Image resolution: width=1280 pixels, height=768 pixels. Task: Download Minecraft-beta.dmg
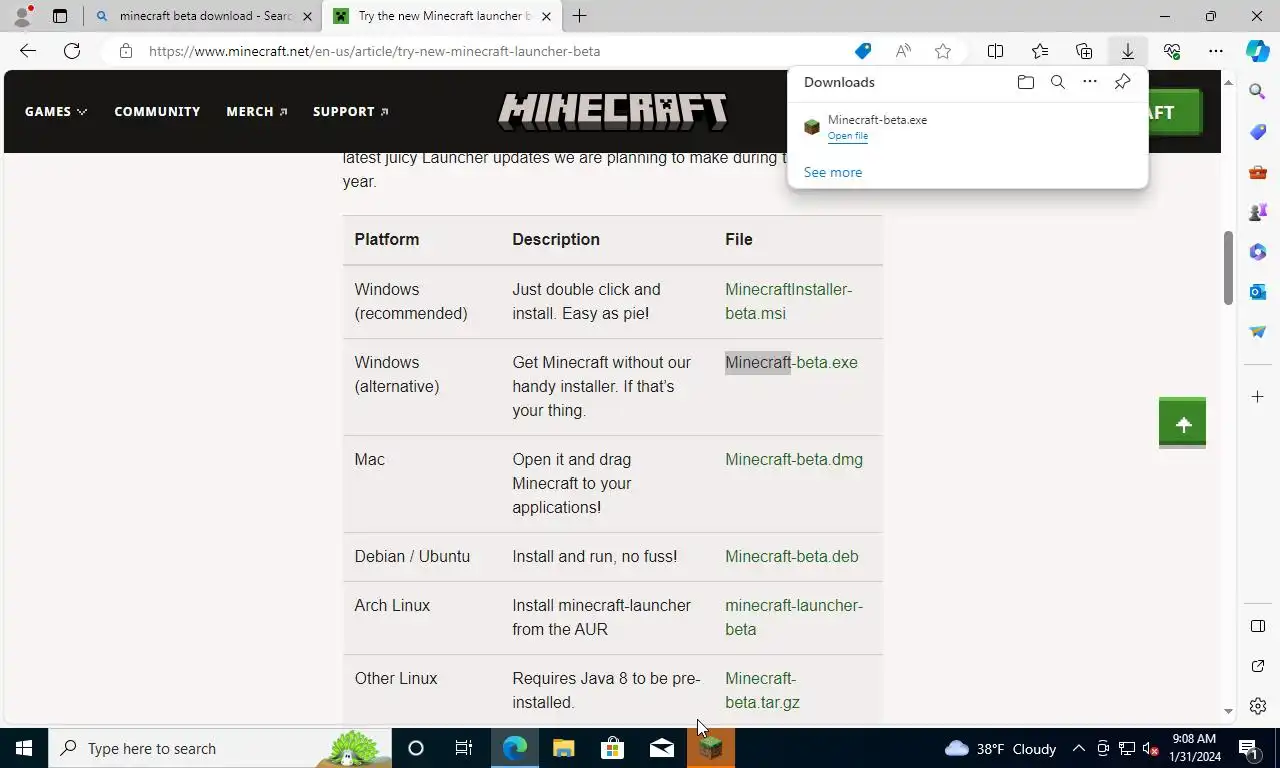pos(794,459)
